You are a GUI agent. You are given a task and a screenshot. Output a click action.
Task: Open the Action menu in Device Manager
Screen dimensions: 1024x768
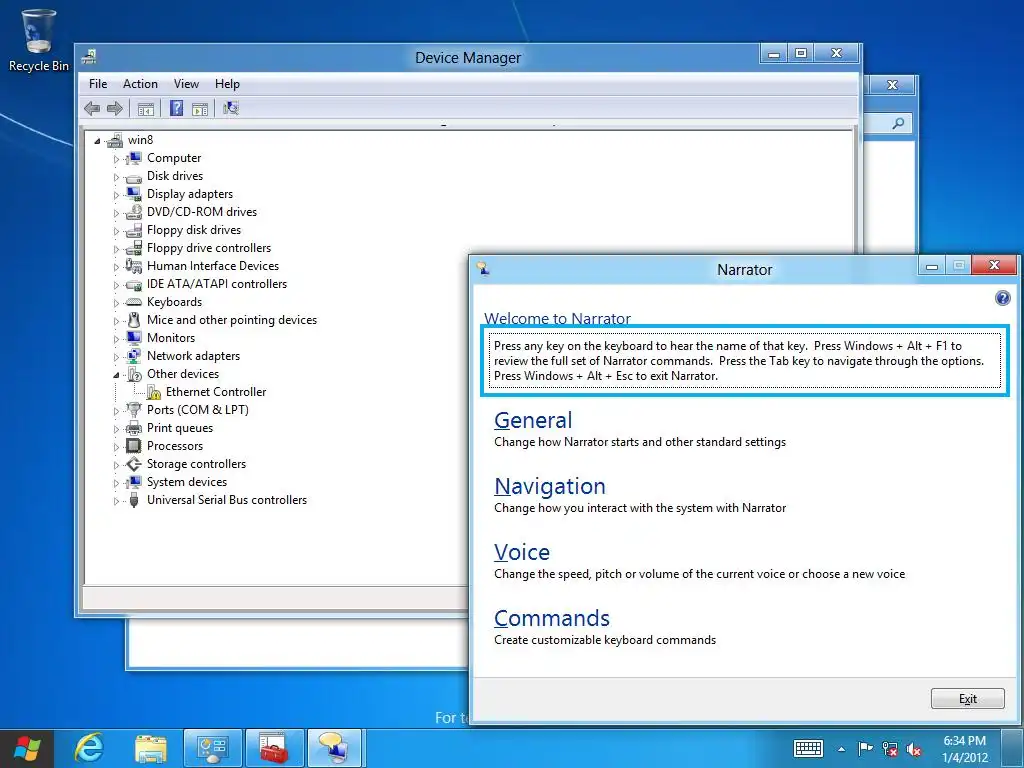click(140, 84)
